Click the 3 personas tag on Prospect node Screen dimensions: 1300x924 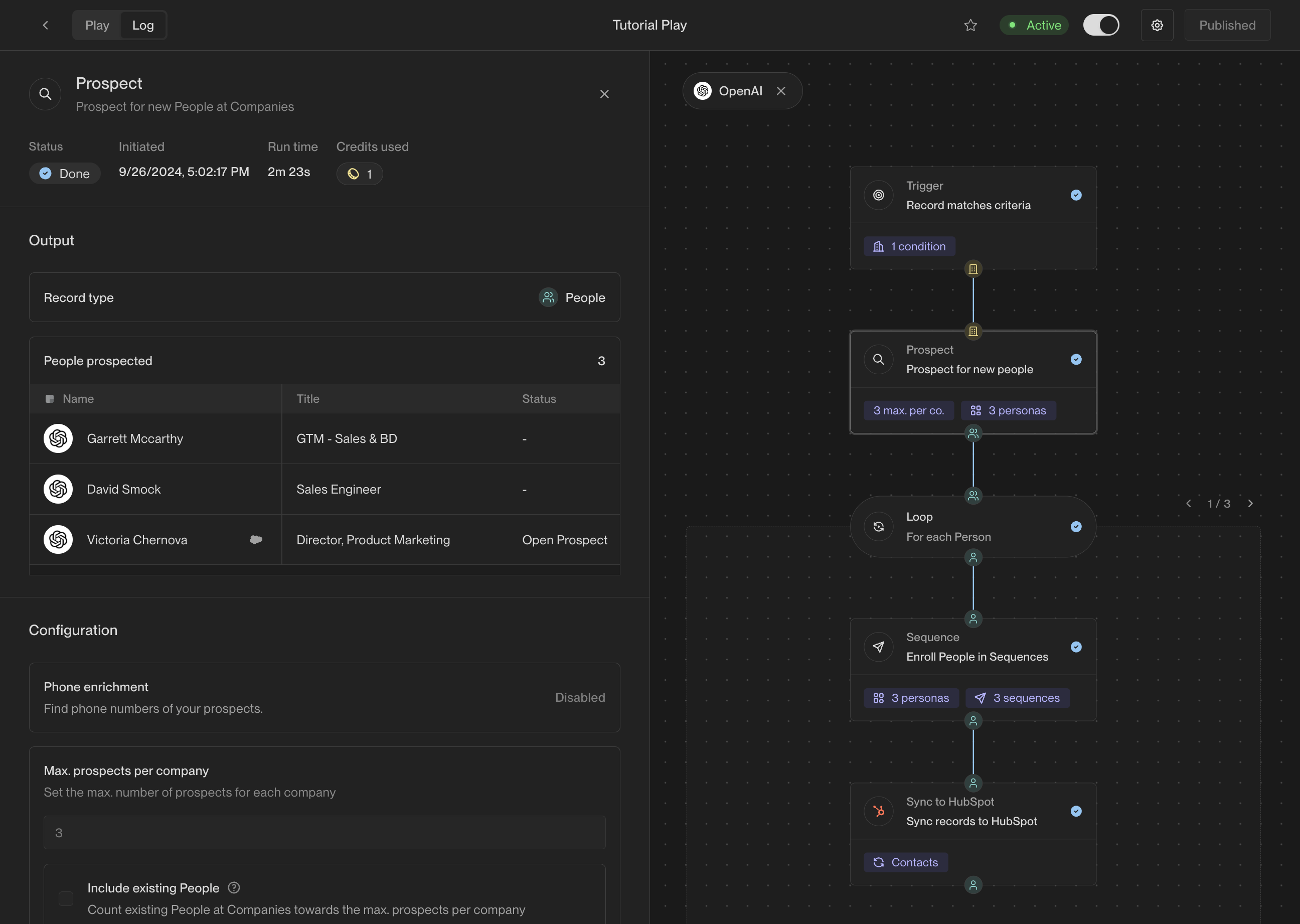click(x=1008, y=410)
